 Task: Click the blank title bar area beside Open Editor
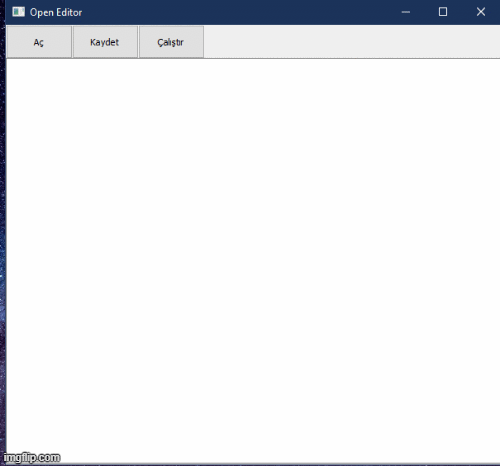pyautogui.click(x=233, y=12)
